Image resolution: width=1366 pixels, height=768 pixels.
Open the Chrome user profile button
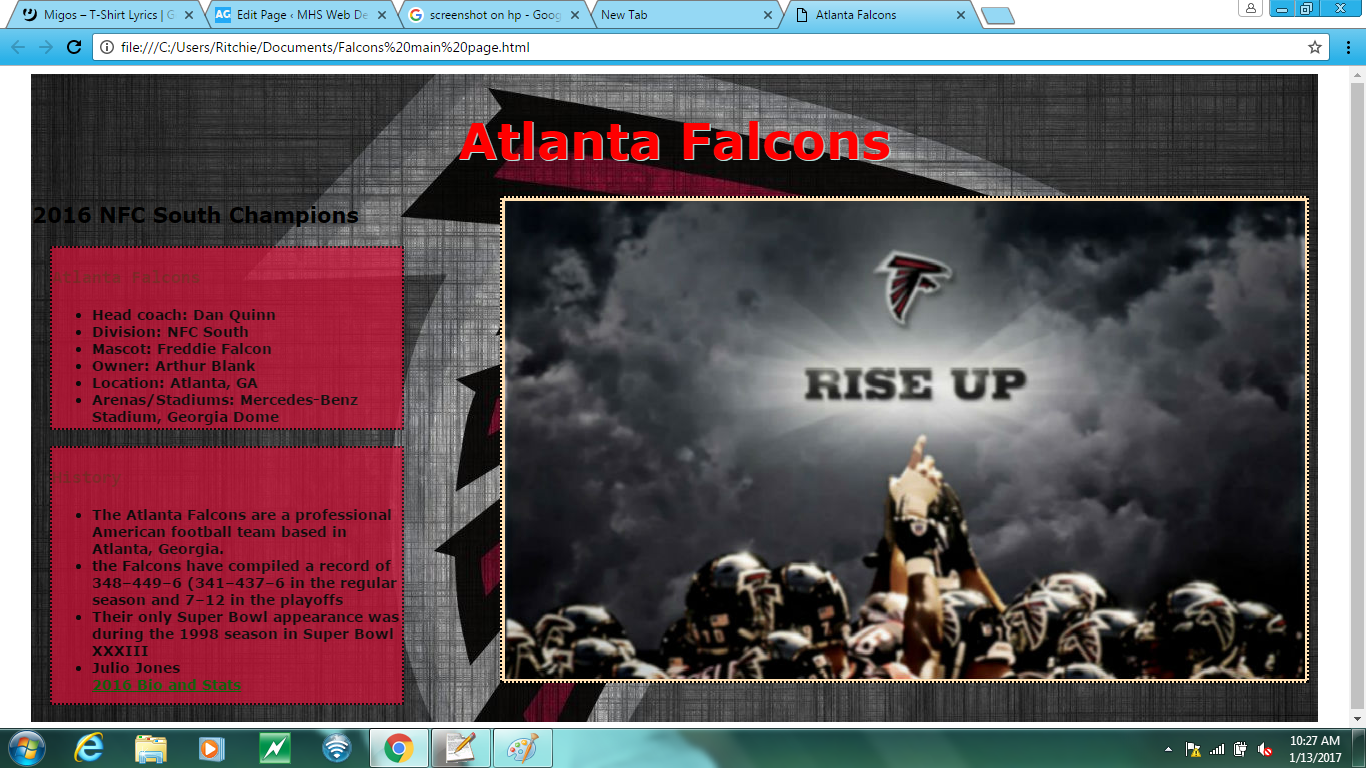[1250, 9]
